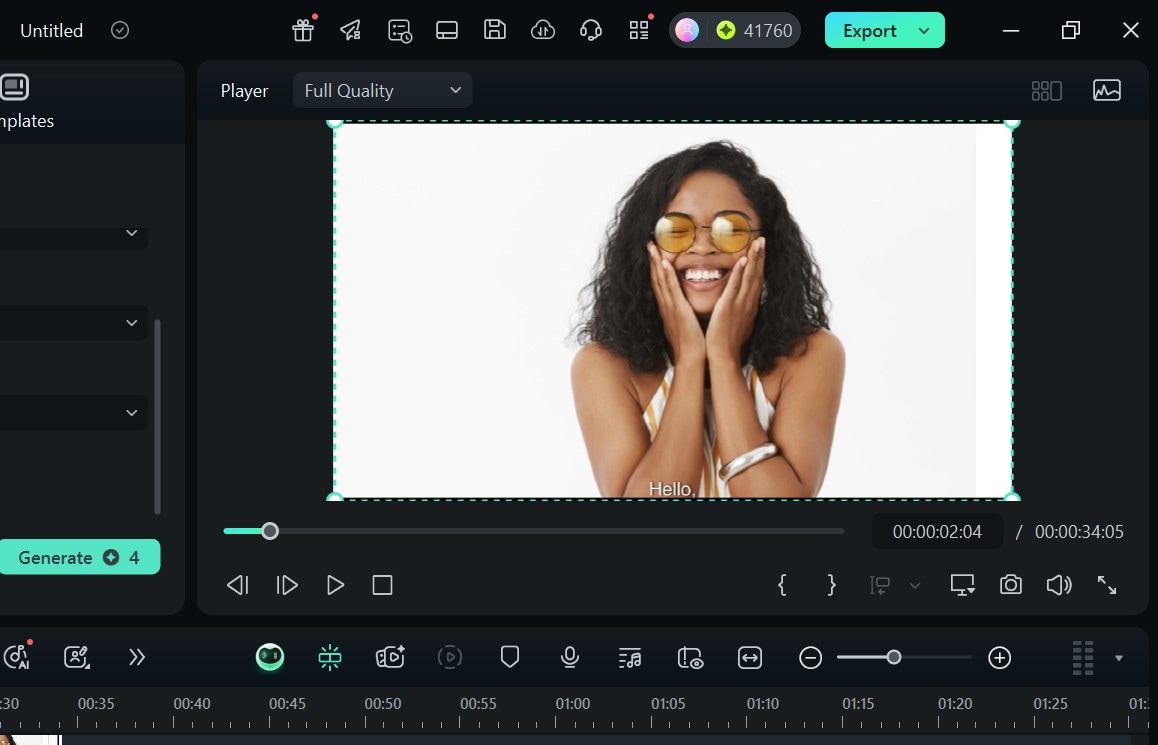Zoom out the timeline with minus button
This screenshot has width=1158, height=745.
point(810,657)
